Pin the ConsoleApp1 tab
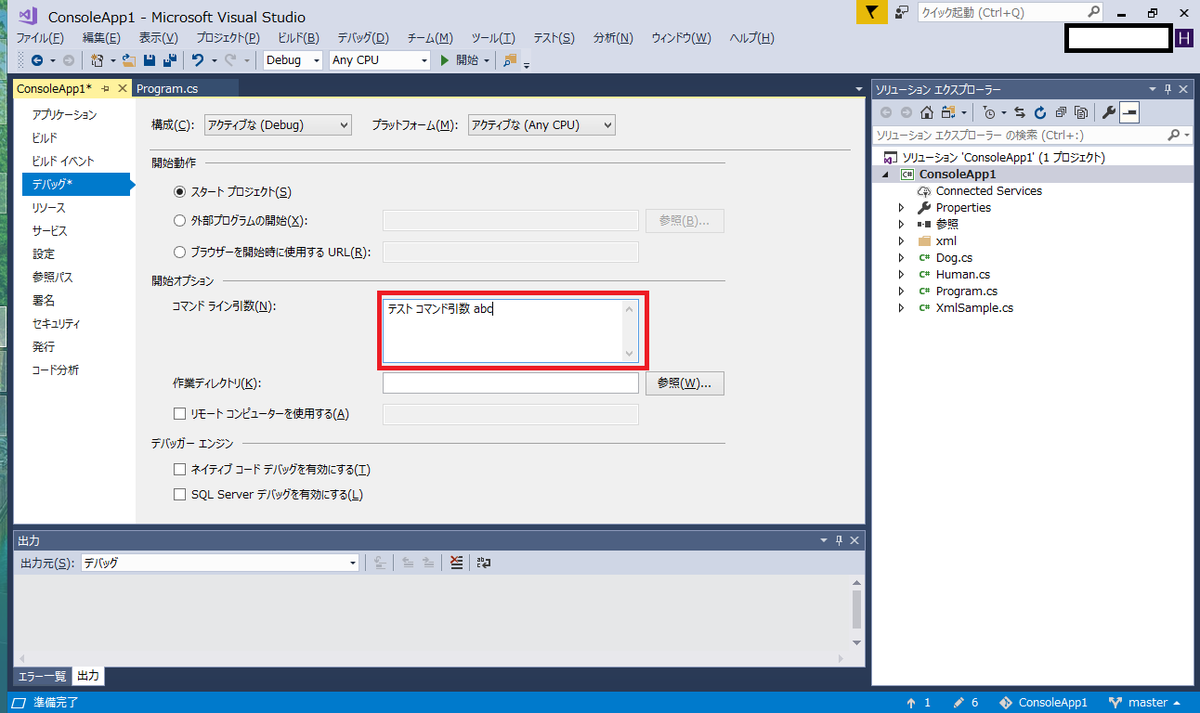This screenshot has width=1200, height=713. 105,89
